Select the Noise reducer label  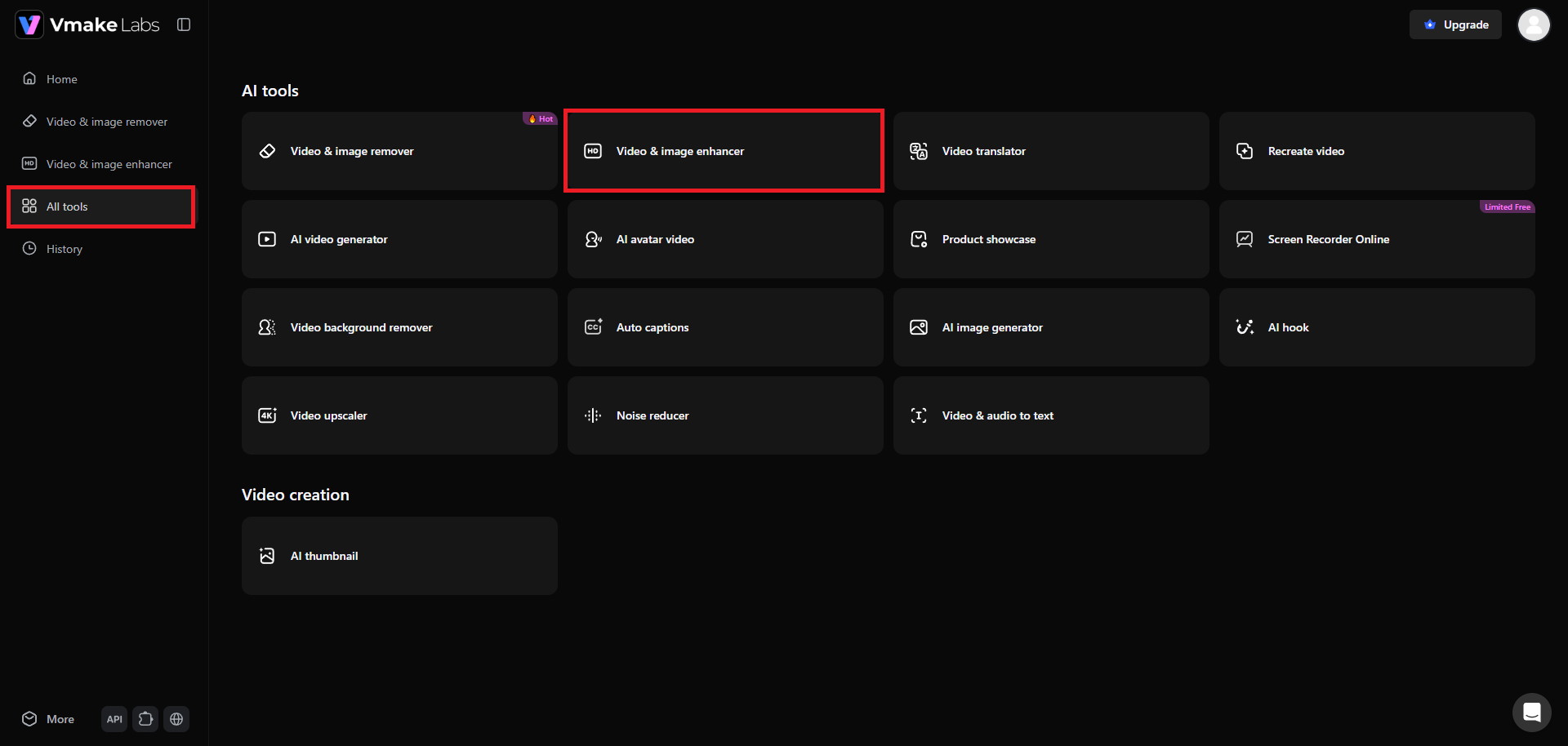653,415
